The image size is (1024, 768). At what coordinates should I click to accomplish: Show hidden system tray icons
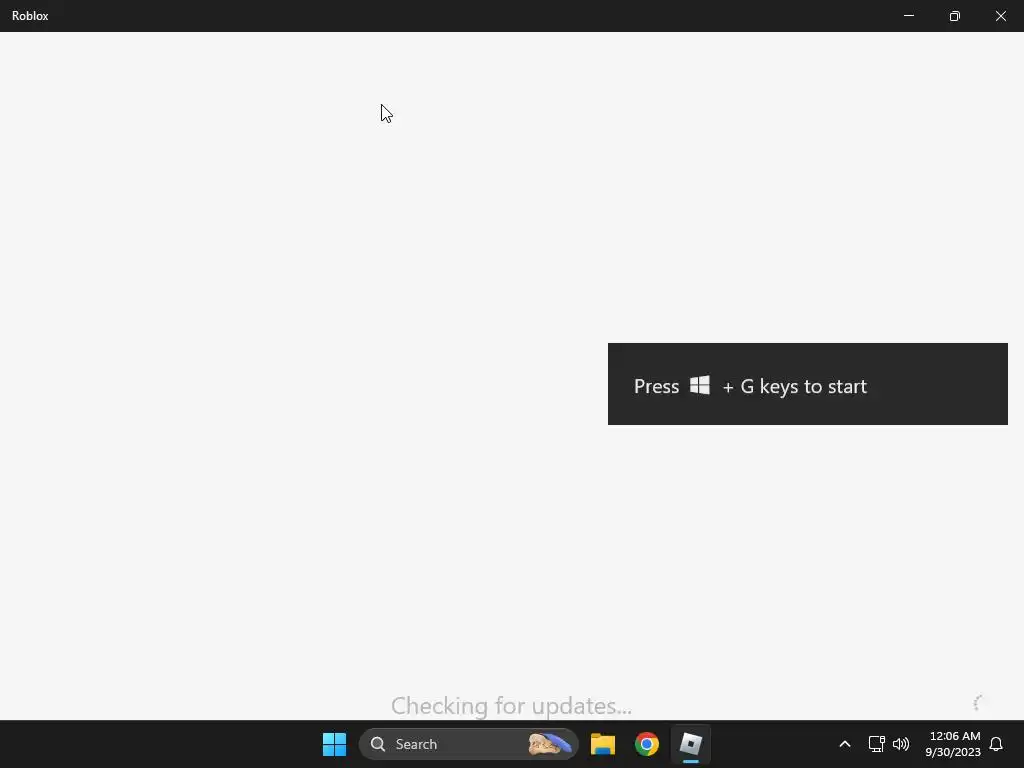(x=844, y=744)
